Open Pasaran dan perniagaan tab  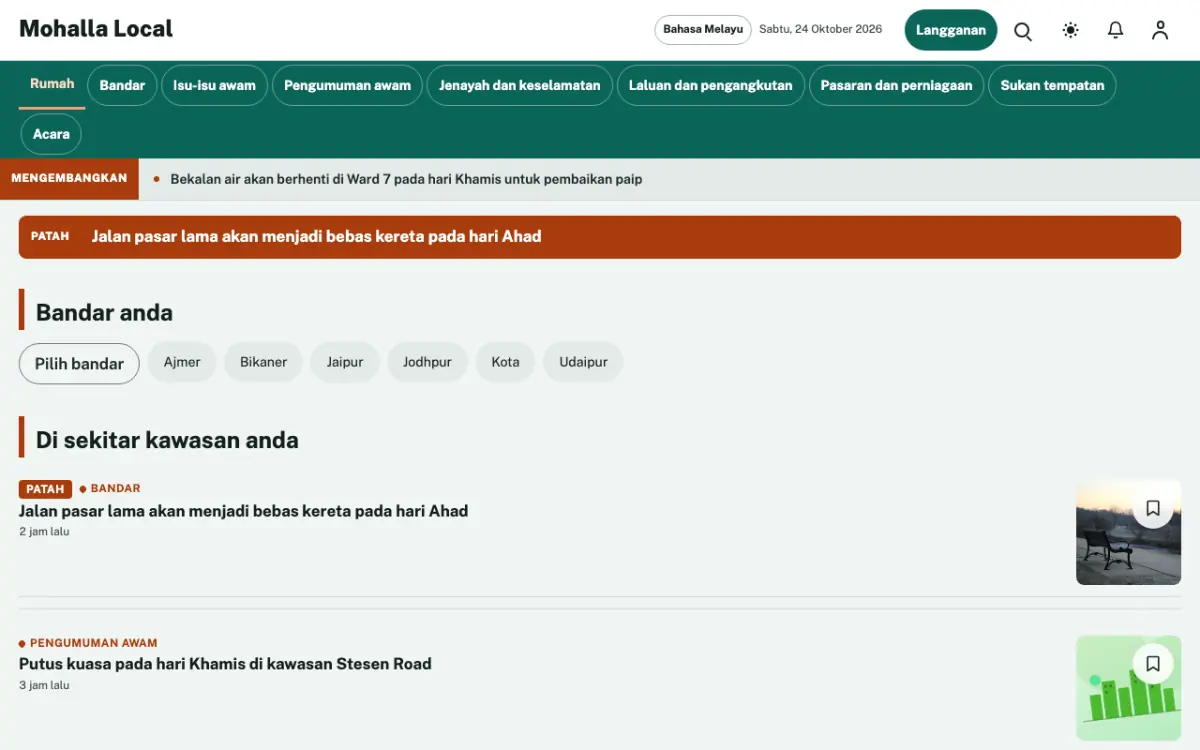896,85
